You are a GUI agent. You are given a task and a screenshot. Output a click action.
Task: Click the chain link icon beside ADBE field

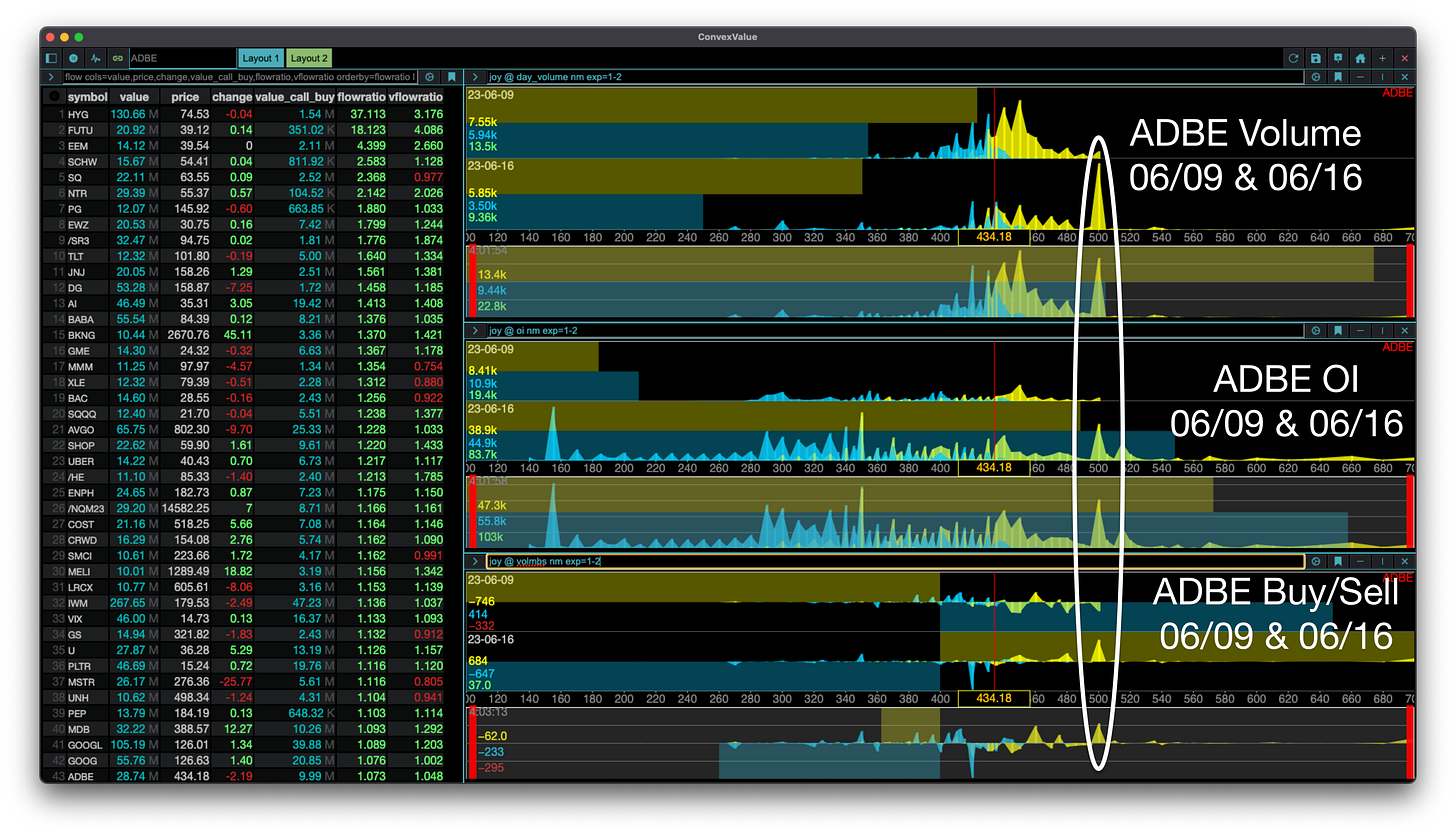point(118,59)
